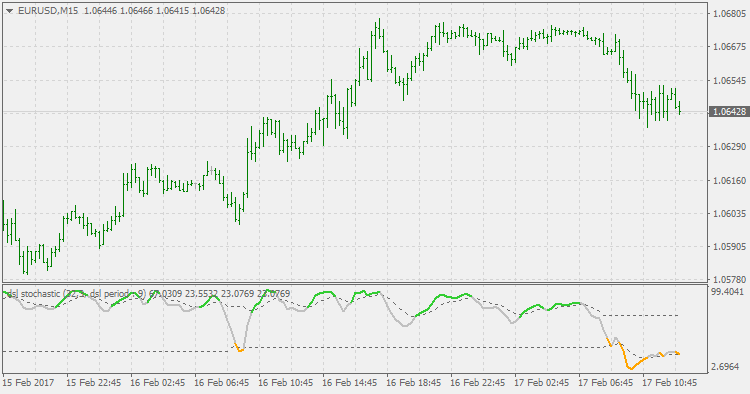Click the 16 Feb 06:45 time label
Viewport: 750px width, 394px height.
[221, 383]
